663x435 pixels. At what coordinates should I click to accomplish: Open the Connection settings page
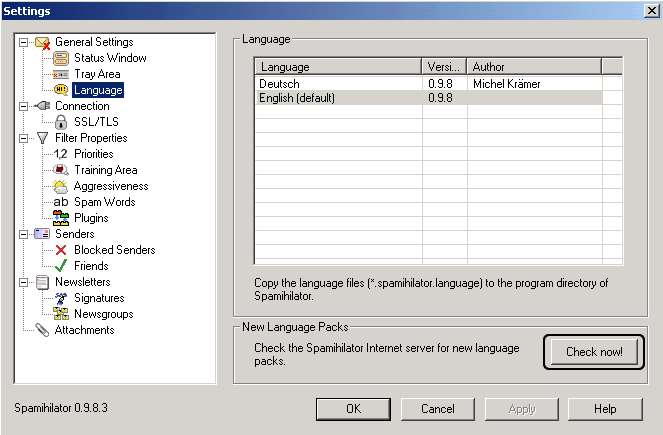pyautogui.click(x=82, y=106)
